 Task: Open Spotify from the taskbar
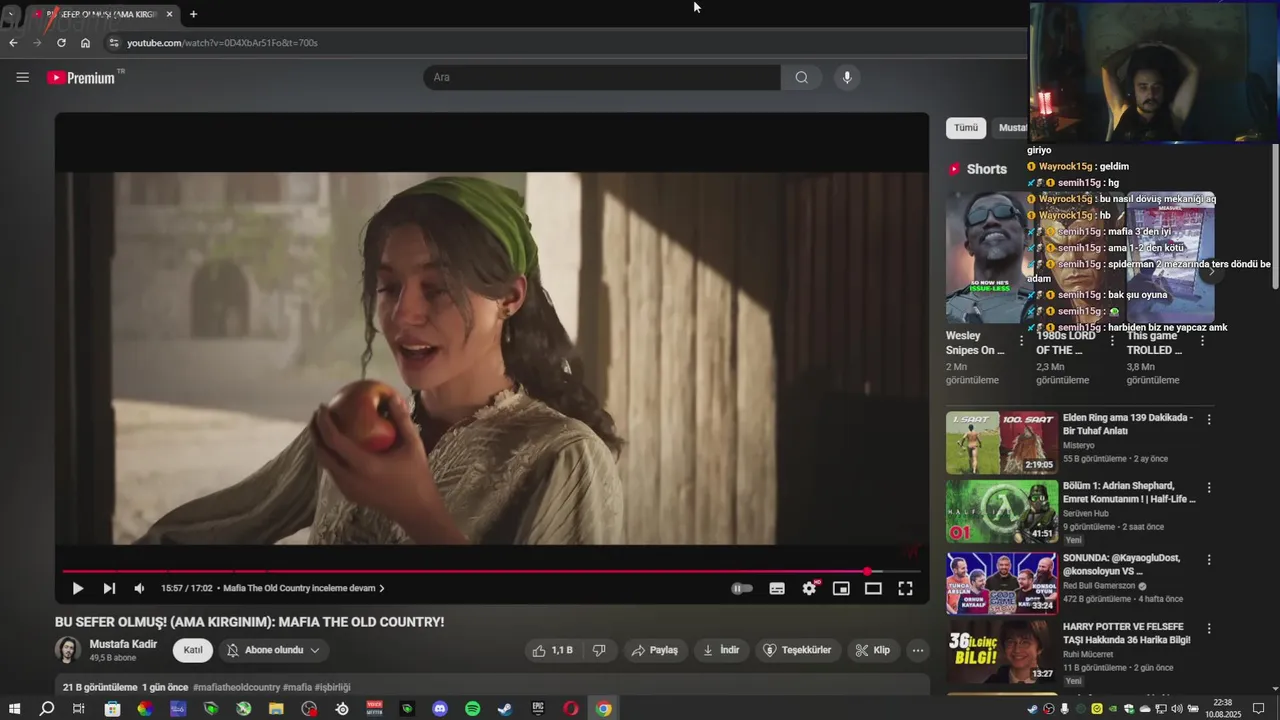[x=473, y=709]
